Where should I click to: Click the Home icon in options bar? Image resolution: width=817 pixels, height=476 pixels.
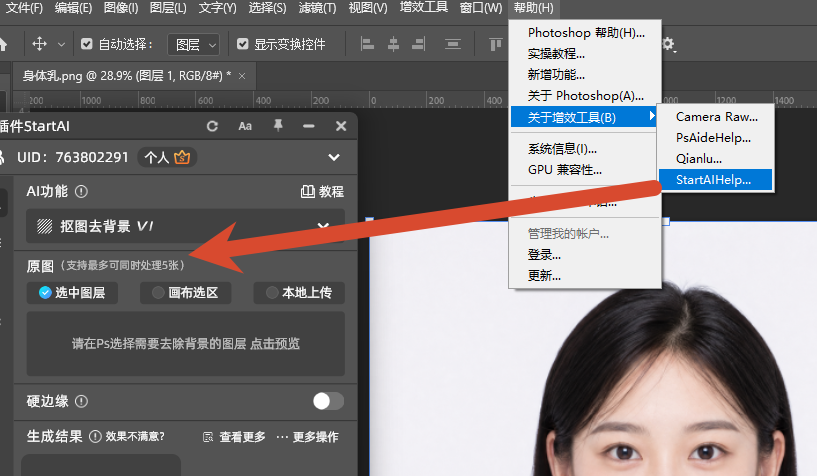3,44
